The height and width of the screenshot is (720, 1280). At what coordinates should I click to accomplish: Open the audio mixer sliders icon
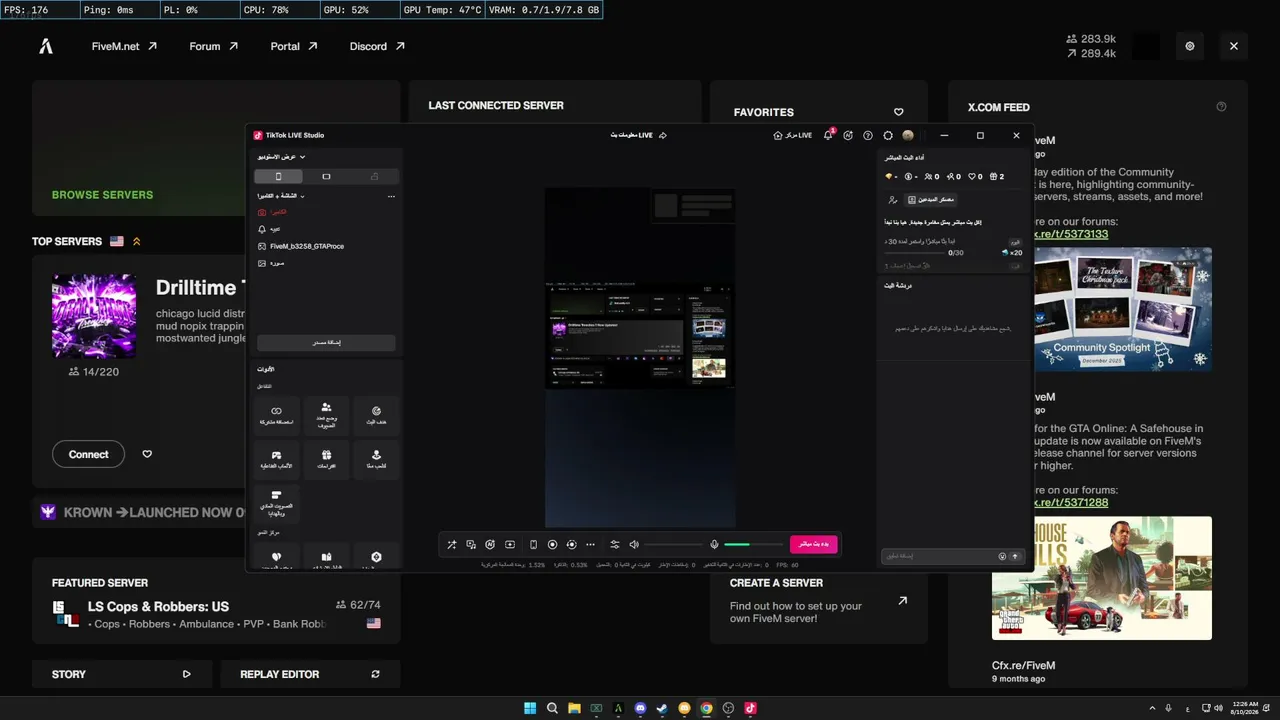point(615,544)
